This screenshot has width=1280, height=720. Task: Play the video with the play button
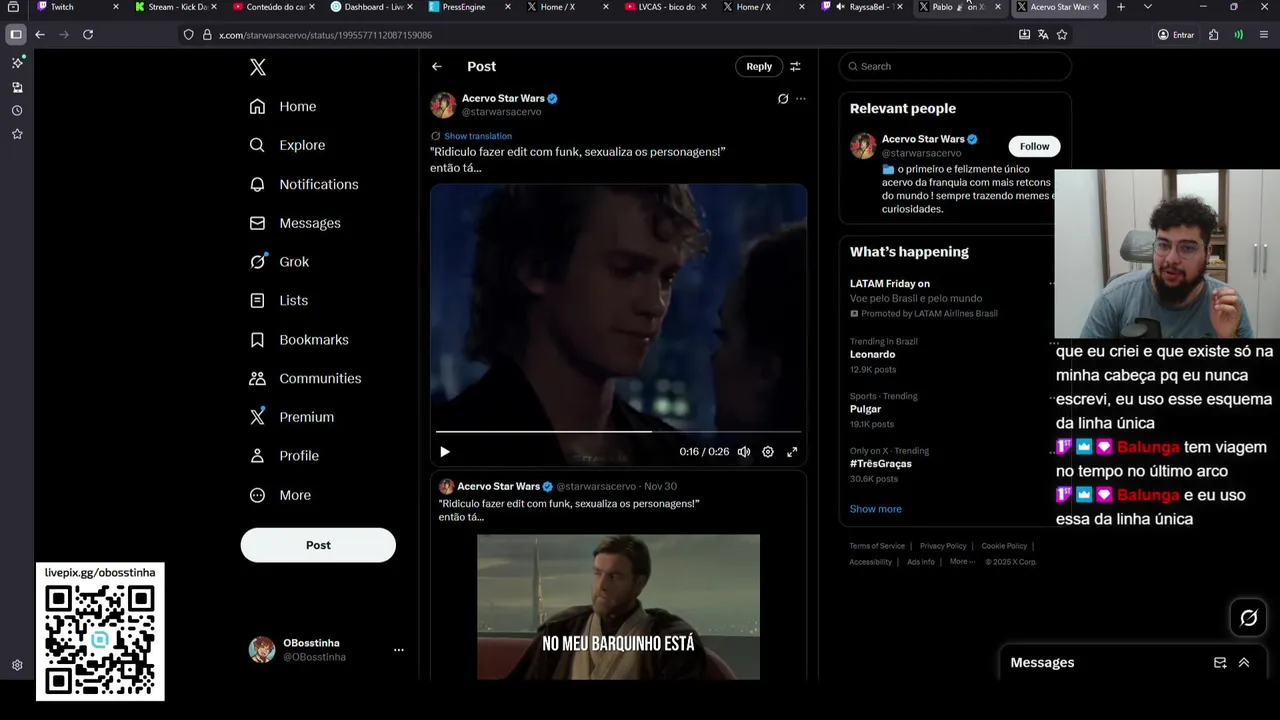pyautogui.click(x=445, y=452)
